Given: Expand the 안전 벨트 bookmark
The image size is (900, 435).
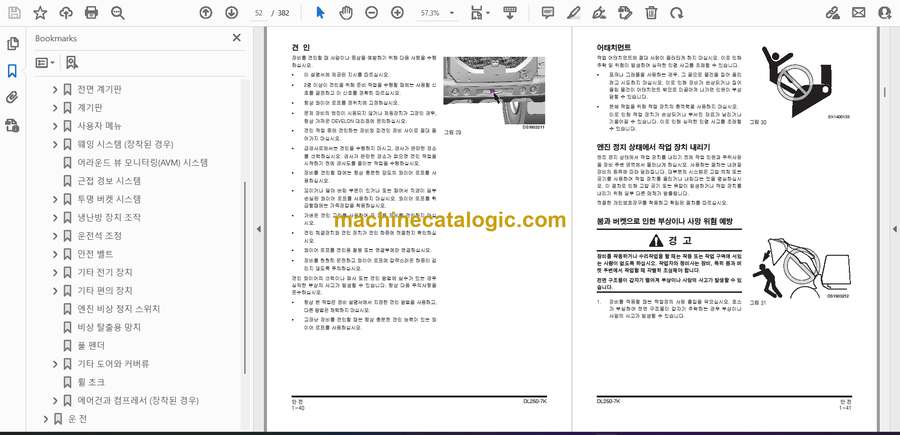Looking at the screenshot, I should (x=55, y=254).
